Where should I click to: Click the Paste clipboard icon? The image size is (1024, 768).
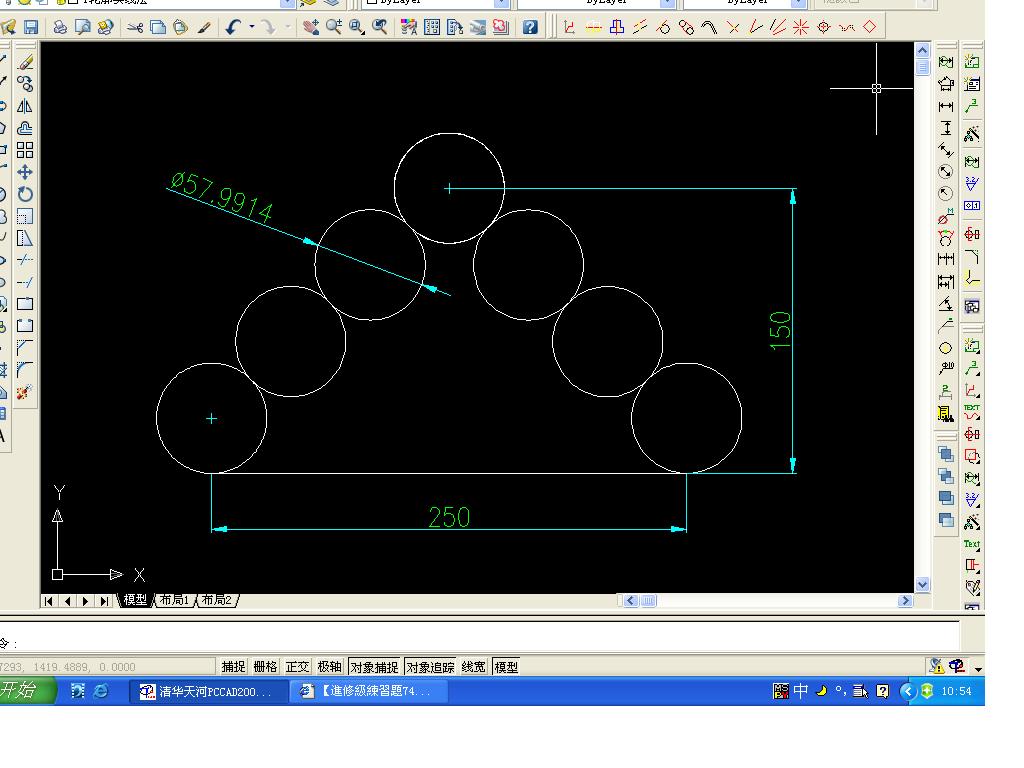(x=181, y=27)
